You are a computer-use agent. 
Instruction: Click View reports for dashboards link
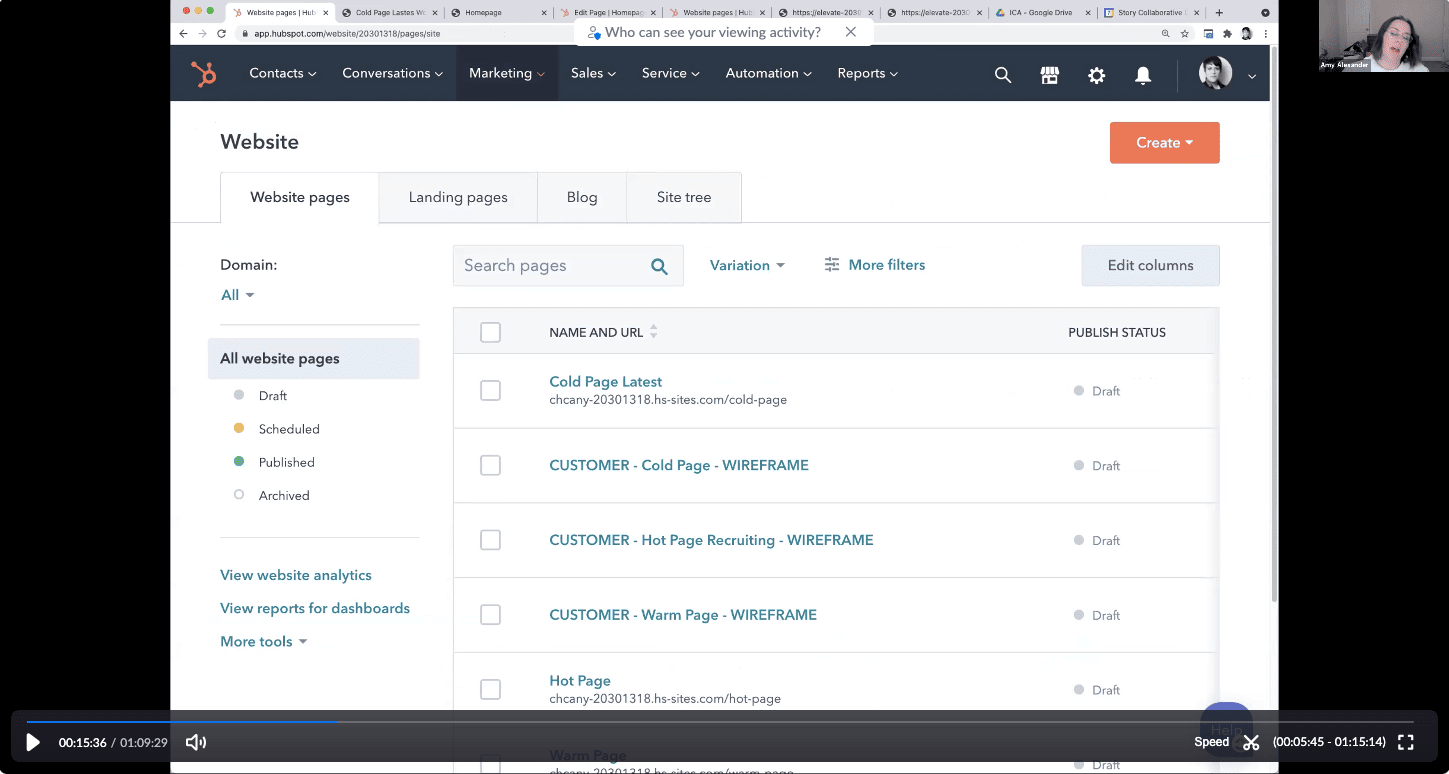click(x=315, y=609)
